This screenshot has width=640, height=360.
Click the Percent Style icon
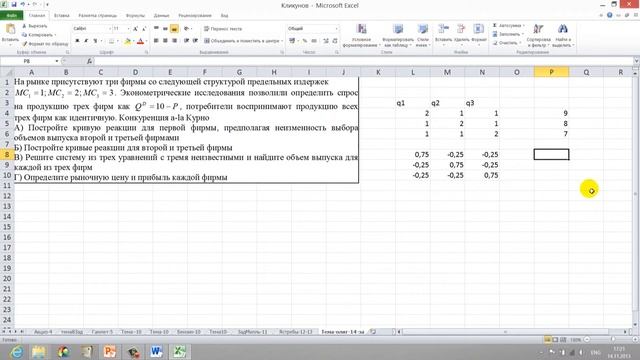(304, 41)
